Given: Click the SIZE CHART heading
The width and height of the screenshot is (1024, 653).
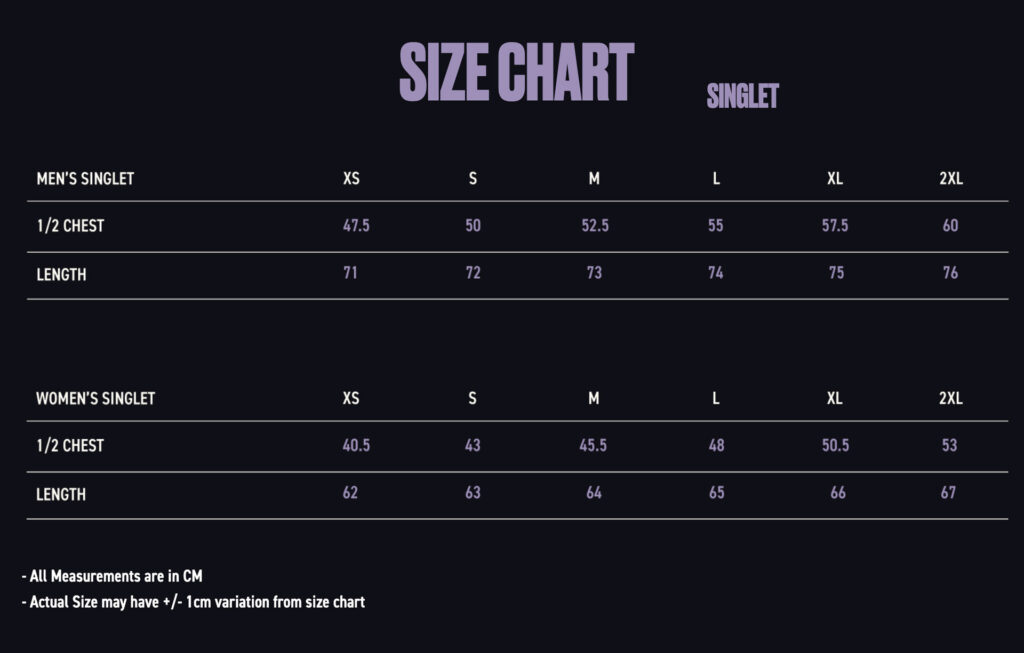Looking at the screenshot, I should (x=516, y=72).
